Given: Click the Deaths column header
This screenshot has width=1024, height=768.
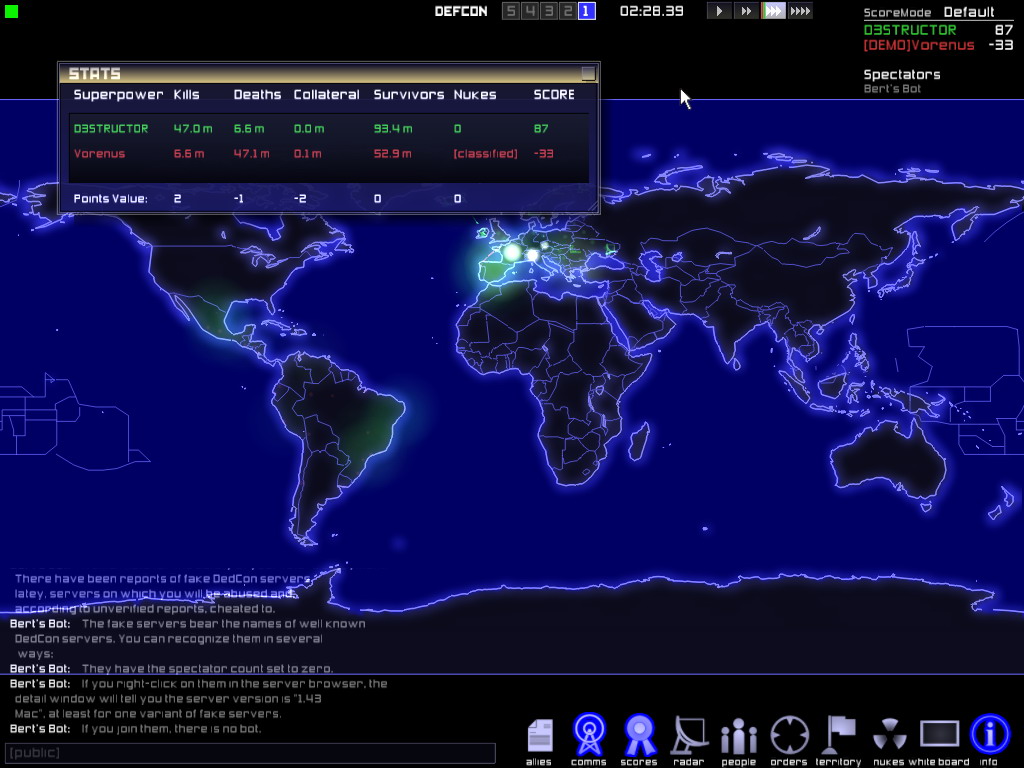Looking at the screenshot, I should (257, 95).
